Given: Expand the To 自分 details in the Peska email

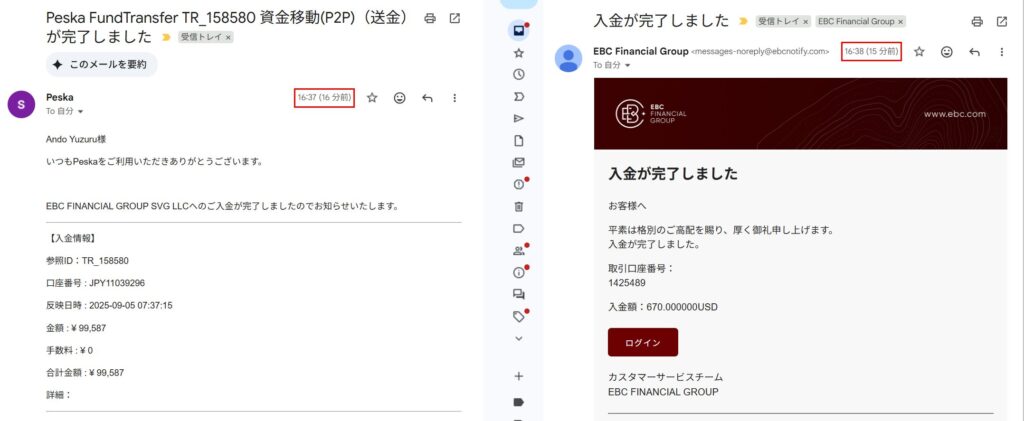Looking at the screenshot, I should pyautogui.click(x=81, y=112).
